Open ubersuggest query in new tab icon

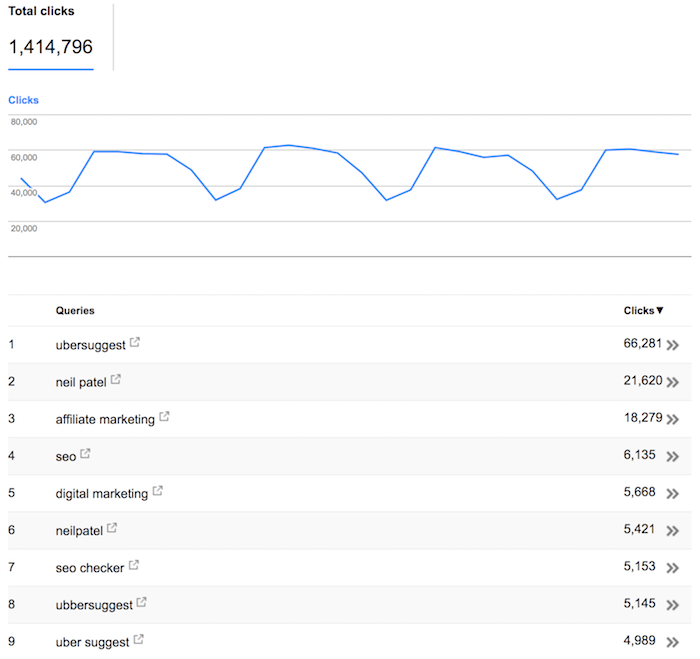(x=135, y=342)
